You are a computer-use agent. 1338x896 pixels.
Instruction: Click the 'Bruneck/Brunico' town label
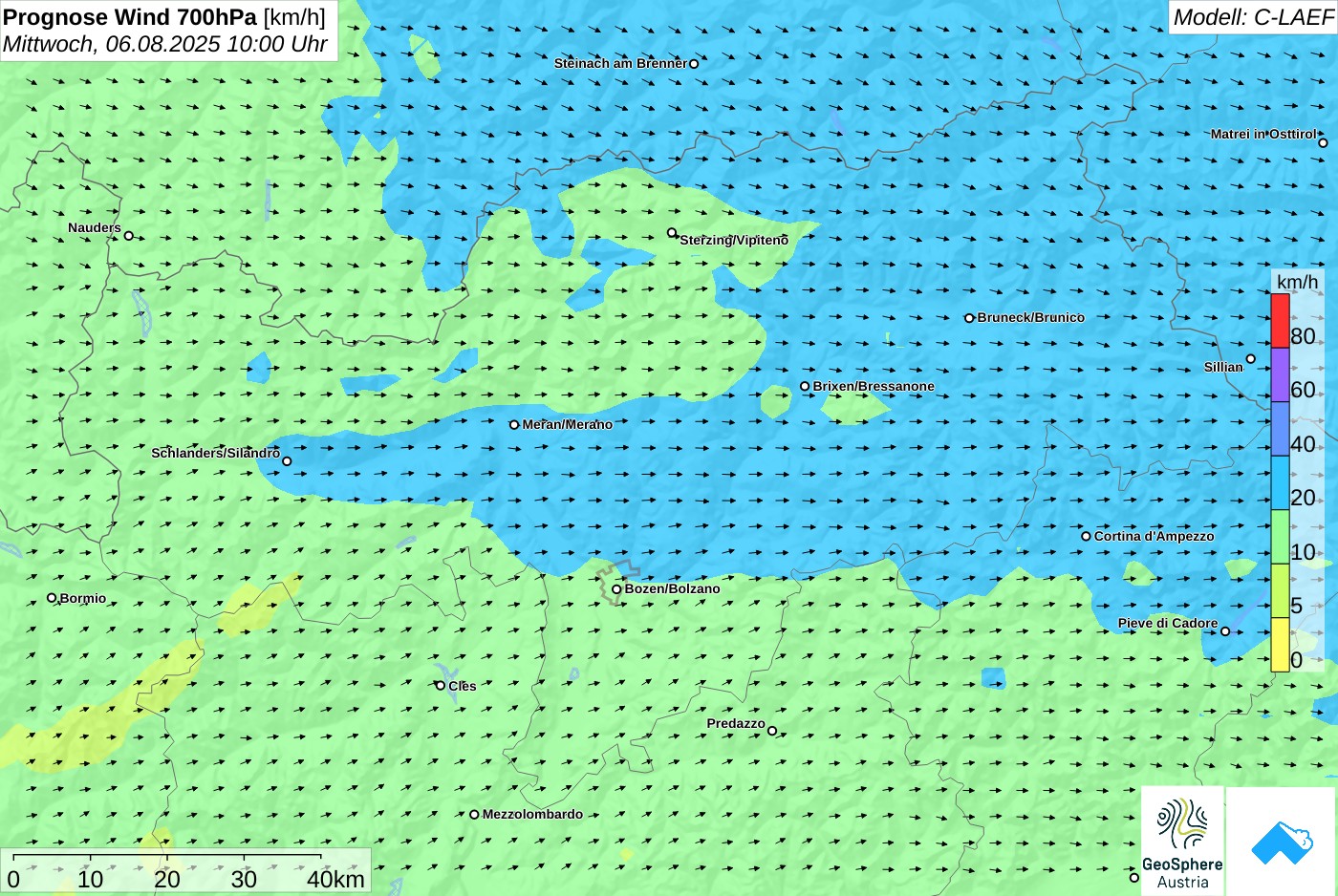[x=1031, y=317]
